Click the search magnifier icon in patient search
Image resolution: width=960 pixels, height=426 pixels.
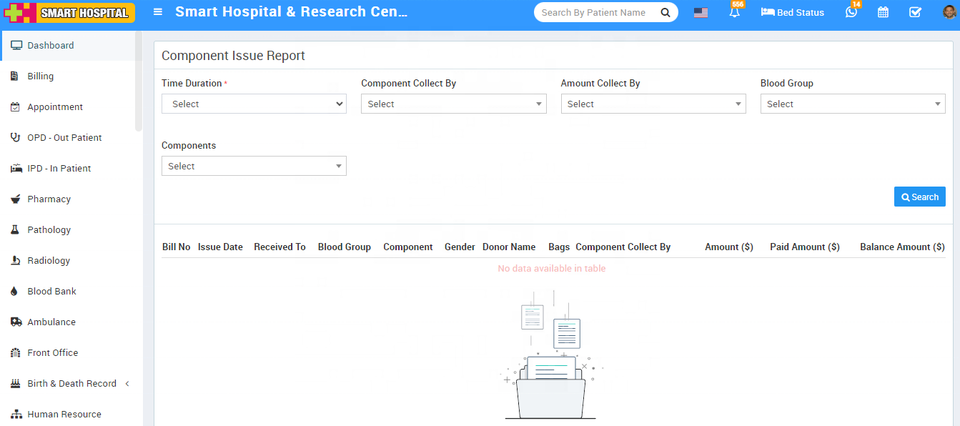[665, 12]
